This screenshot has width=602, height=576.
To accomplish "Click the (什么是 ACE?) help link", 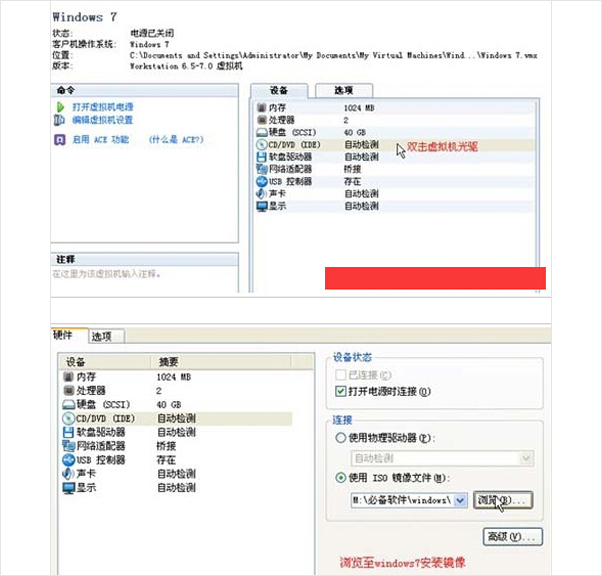I will (176, 139).
